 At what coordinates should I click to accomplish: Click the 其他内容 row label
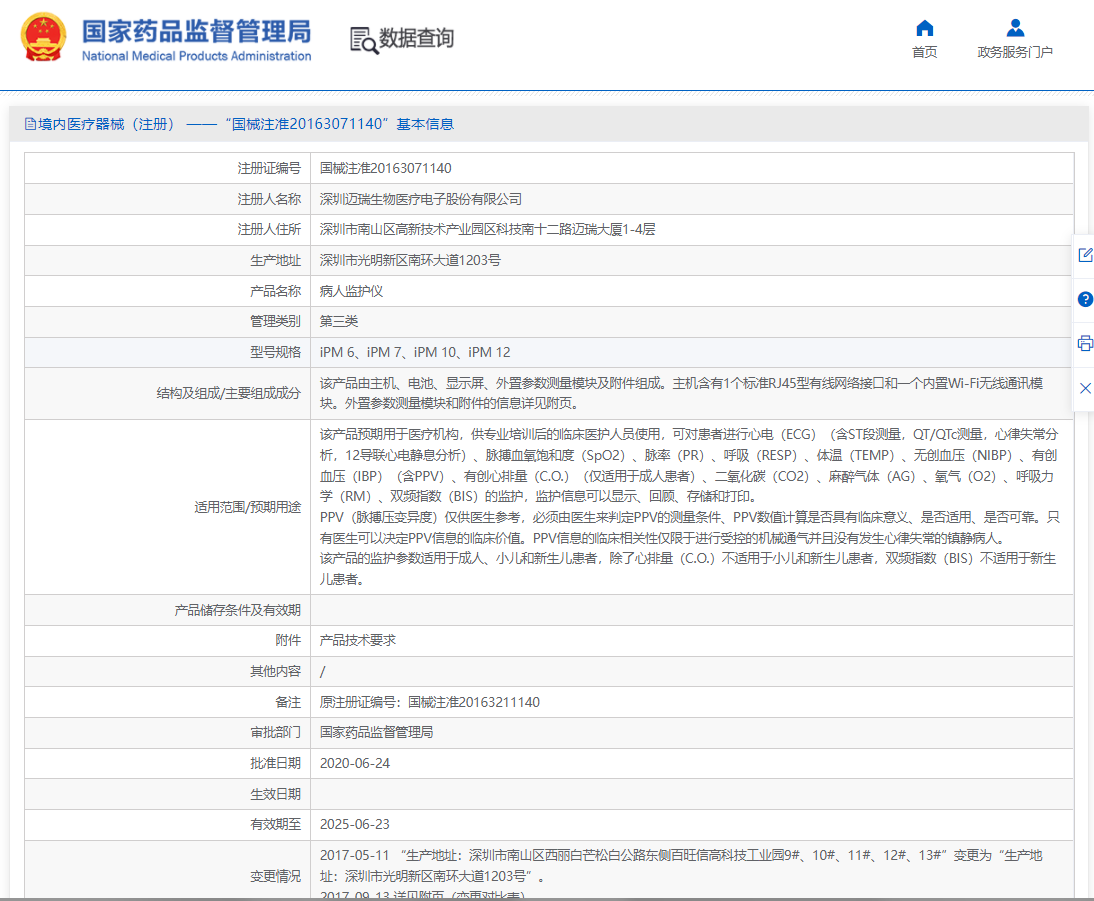tap(275, 671)
